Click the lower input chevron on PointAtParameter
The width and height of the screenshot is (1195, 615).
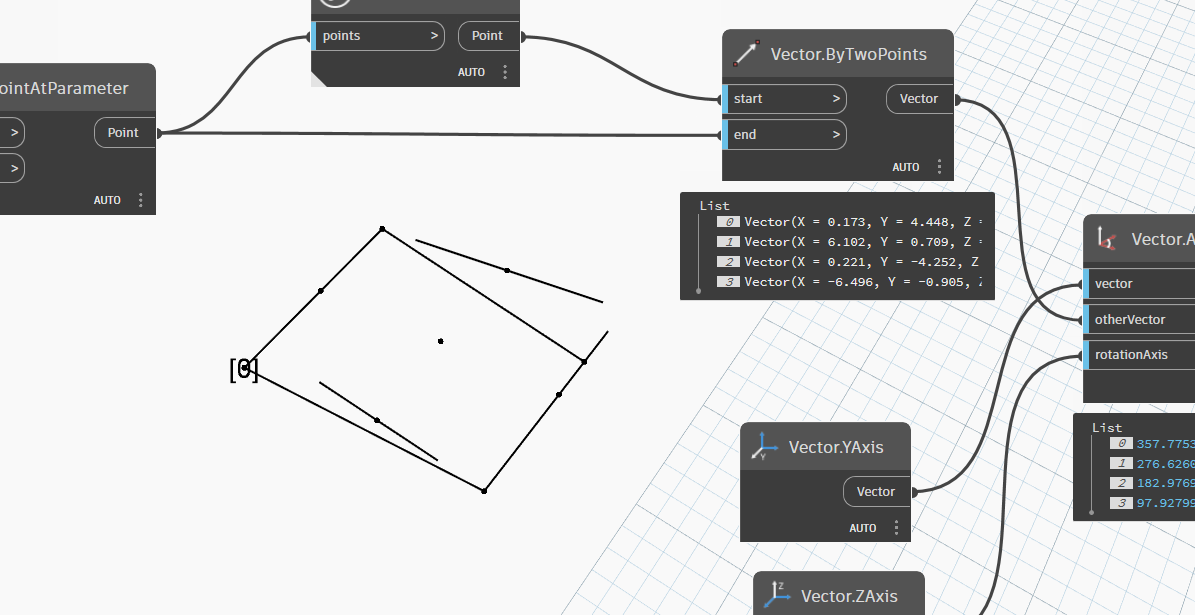pyautogui.click(x=14, y=168)
